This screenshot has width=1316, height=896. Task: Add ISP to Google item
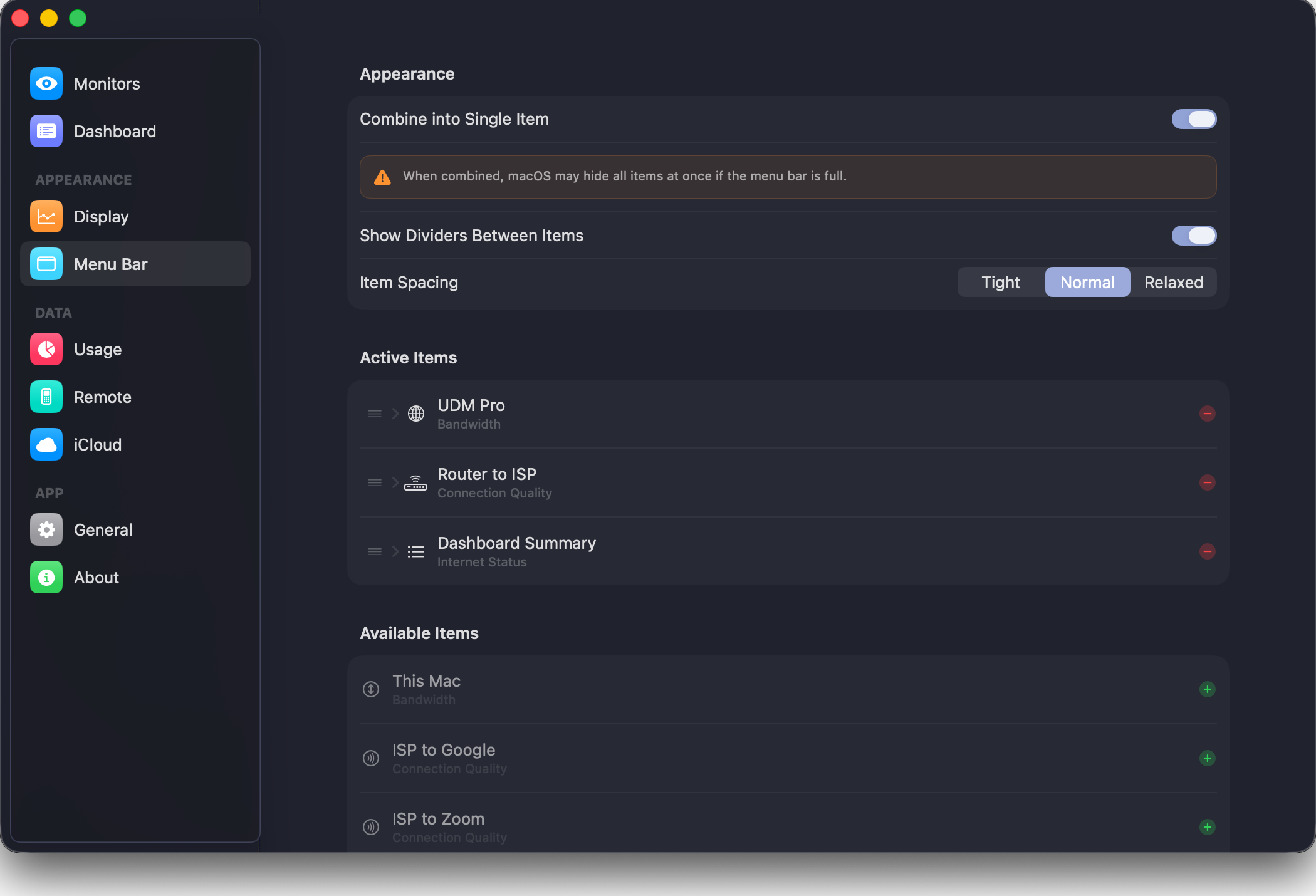point(1207,758)
